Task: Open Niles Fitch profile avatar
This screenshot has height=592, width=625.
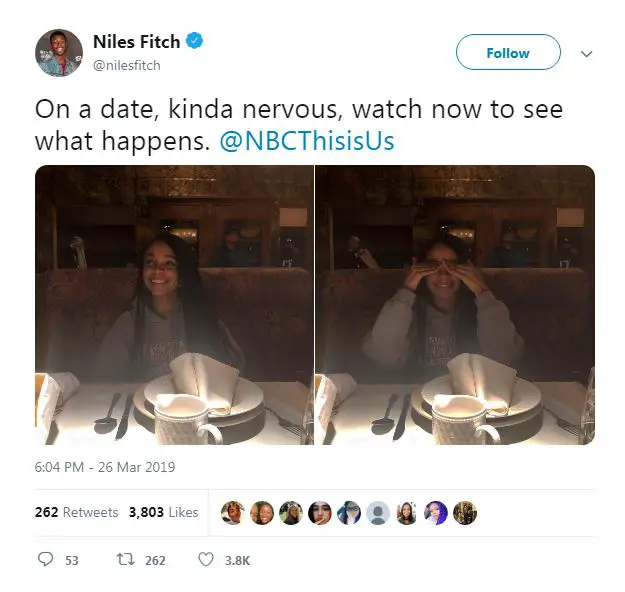Action: [x=59, y=53]
